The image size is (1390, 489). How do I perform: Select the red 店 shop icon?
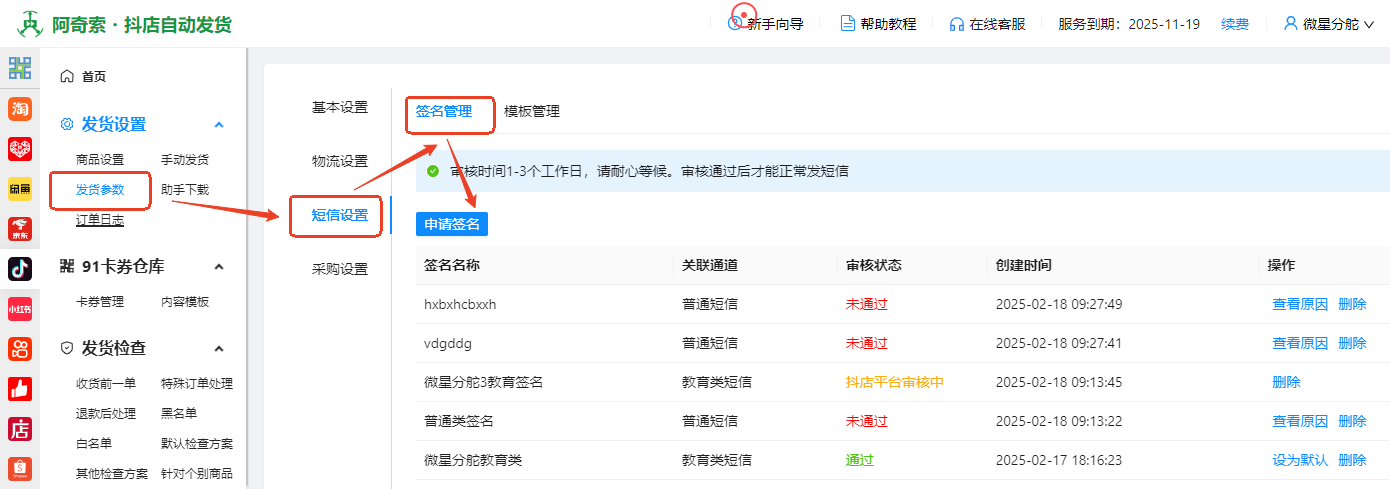(x=20, y=429)
